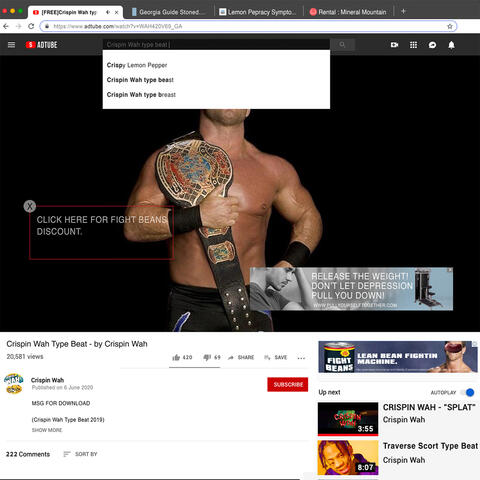Screen dimensions: 480x480
Task: Open the apps grid icon
Action: point(413,45)
